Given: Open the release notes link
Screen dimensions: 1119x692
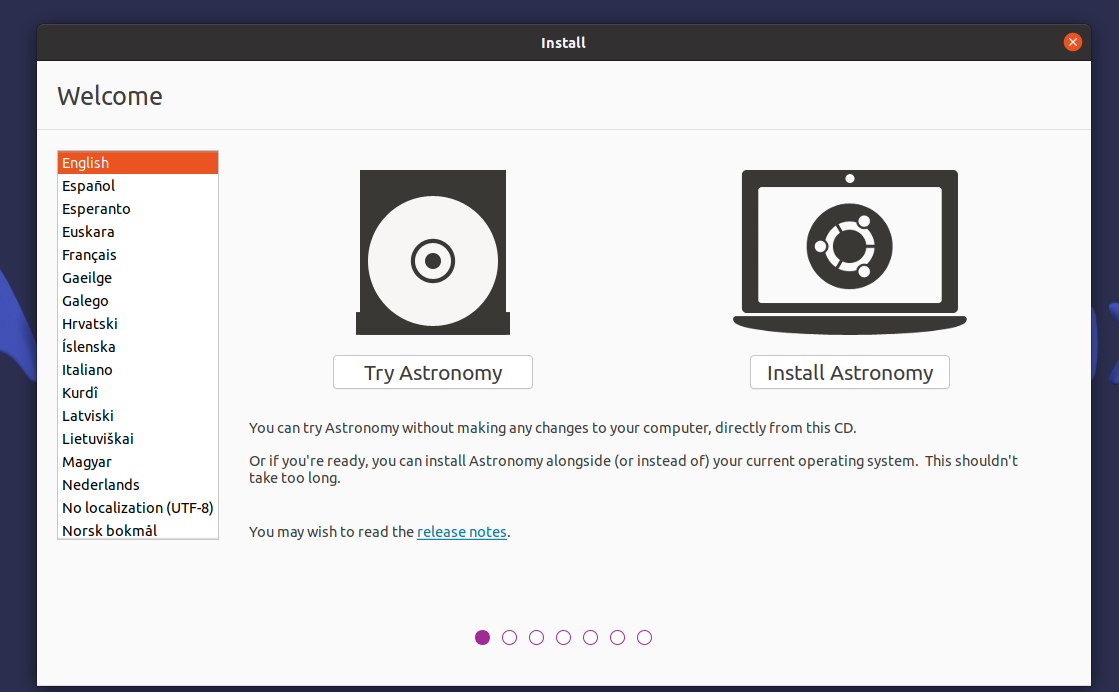Looking at the screenshot, I should [x=462, y=531].
